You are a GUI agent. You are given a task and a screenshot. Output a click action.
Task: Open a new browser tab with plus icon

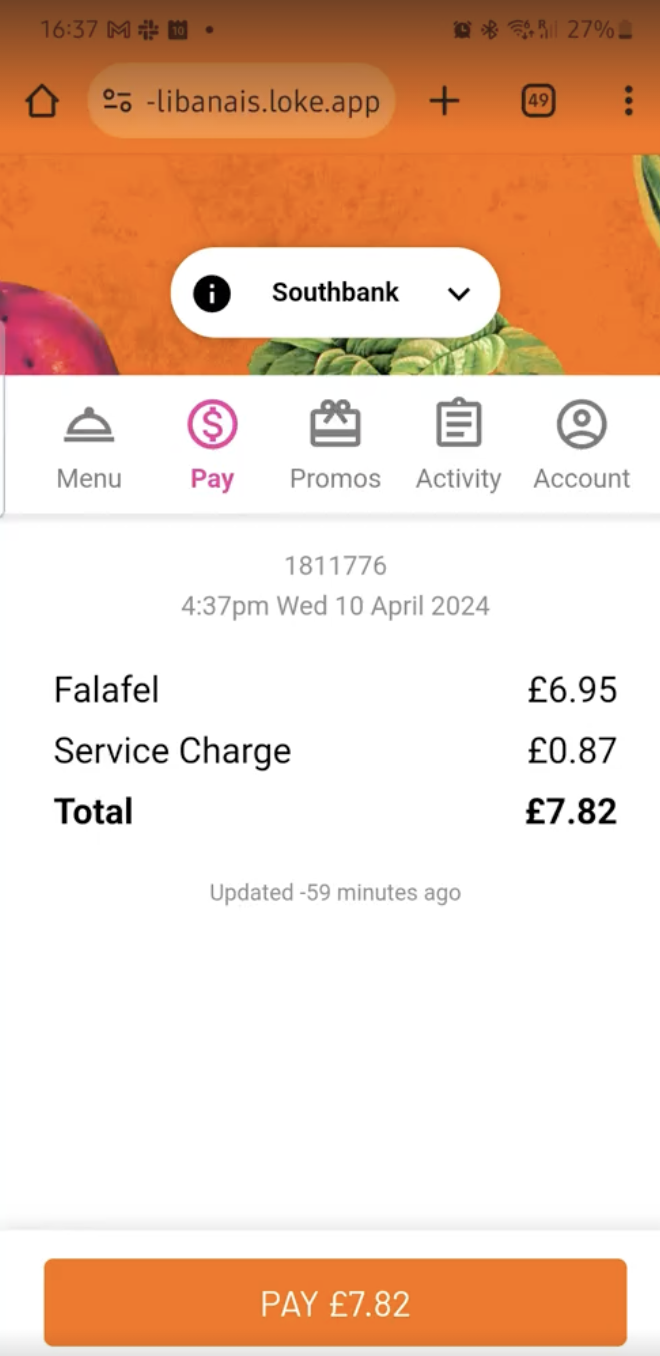point(444,101)
